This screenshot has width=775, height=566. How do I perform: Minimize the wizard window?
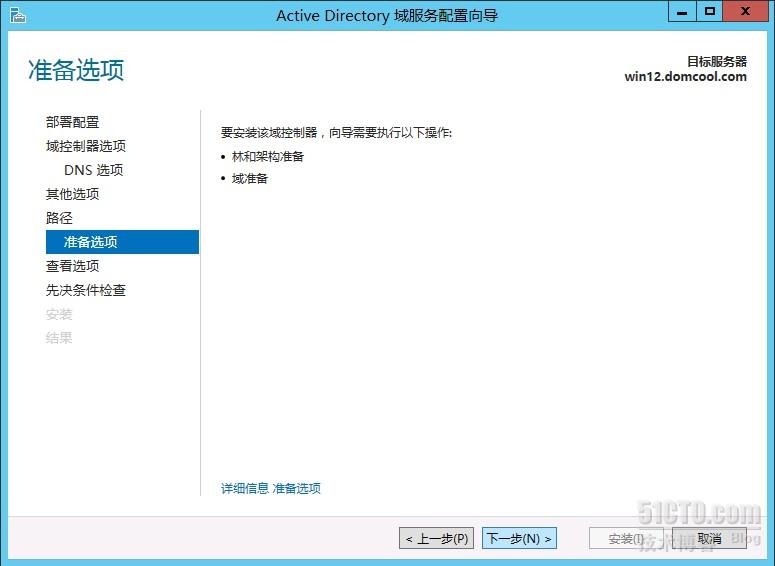682,12
